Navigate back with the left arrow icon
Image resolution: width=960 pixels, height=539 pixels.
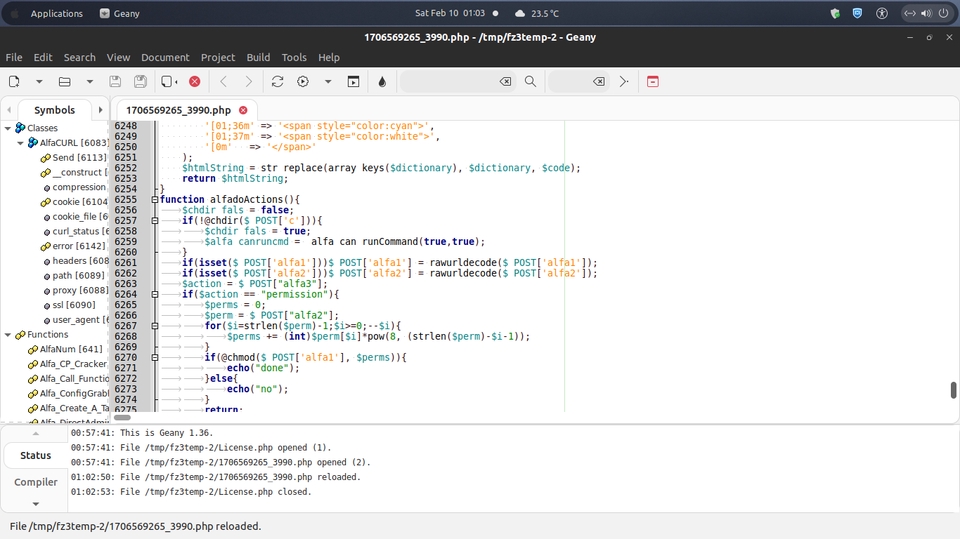[223, 81]
